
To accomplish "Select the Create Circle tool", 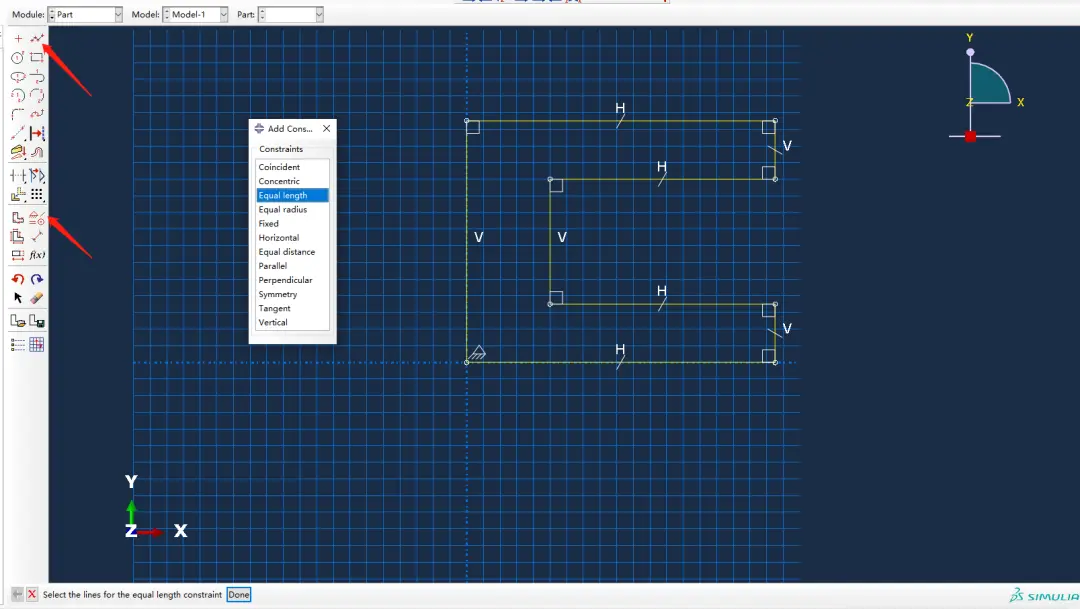I will pyautogui.click(x=17, y=58).
